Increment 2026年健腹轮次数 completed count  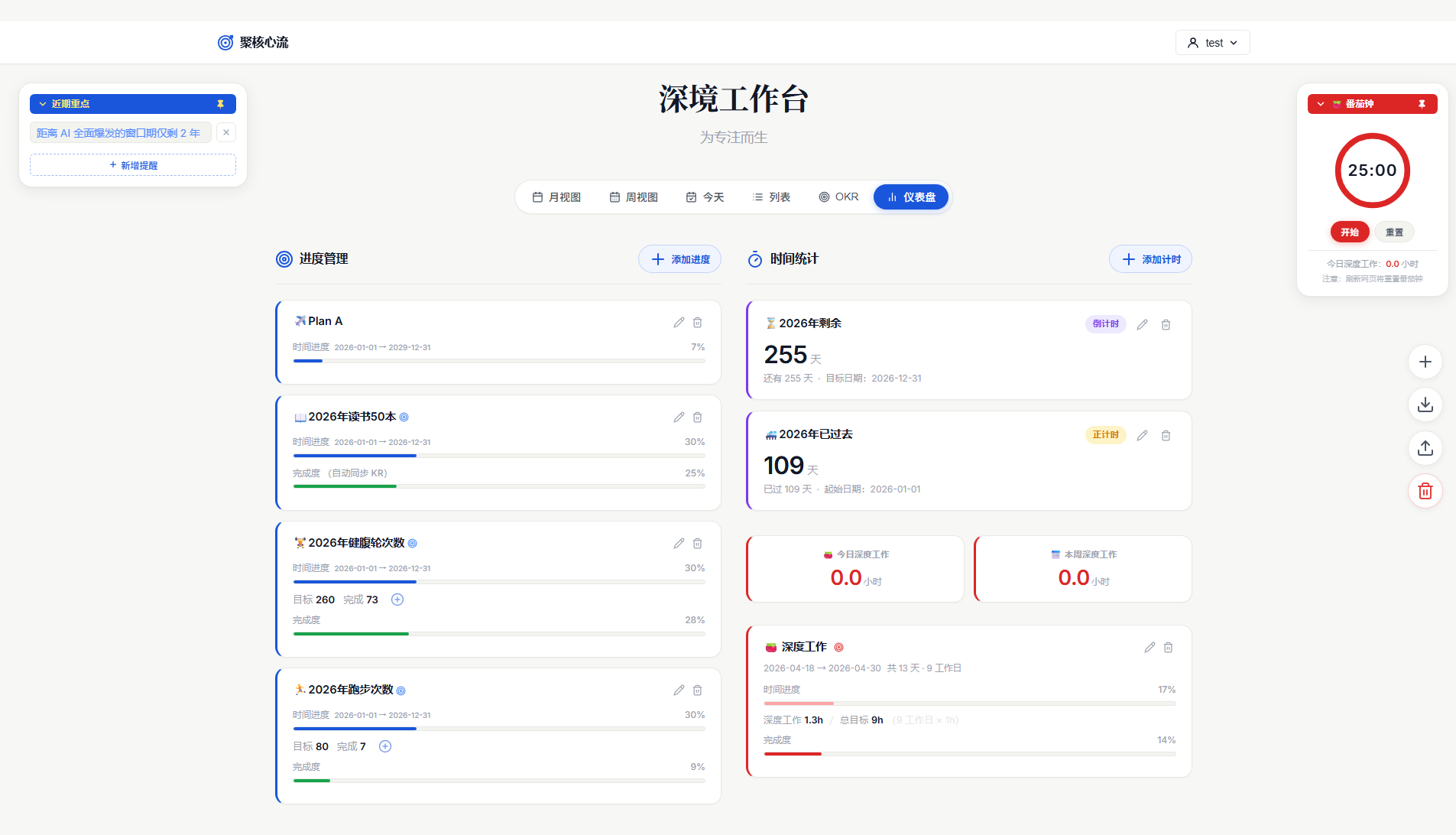[397, 599]
